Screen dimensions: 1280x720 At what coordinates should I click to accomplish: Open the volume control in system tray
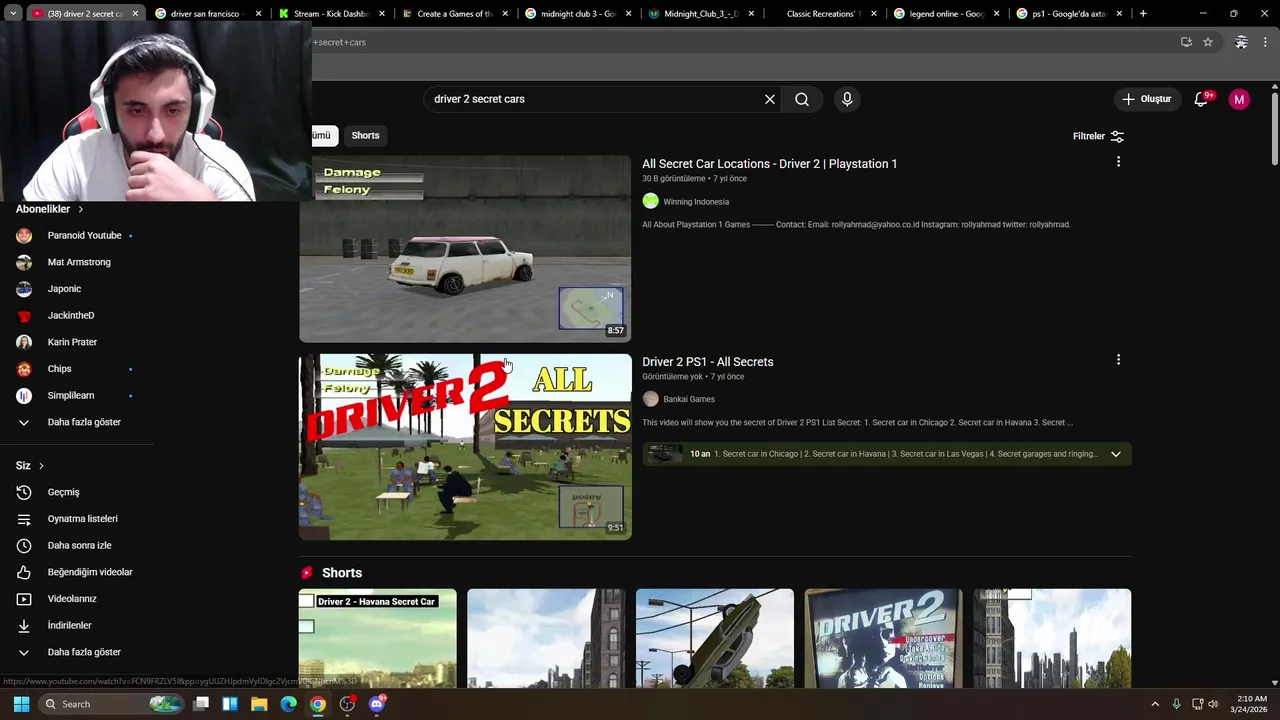coord(1213,704)
